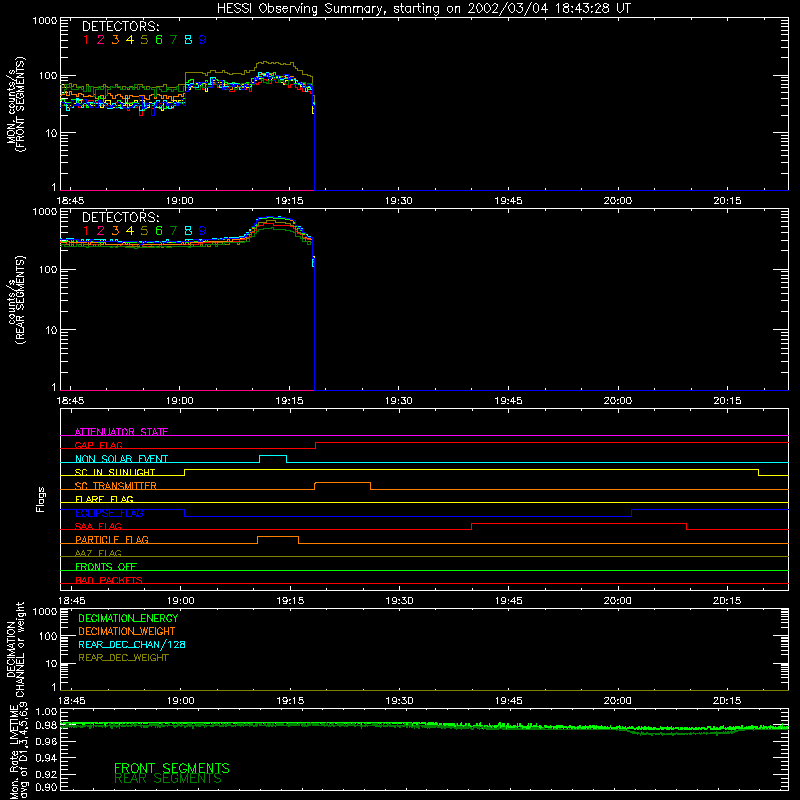Click the HESSI Observing Summary title text

(423, 9)
